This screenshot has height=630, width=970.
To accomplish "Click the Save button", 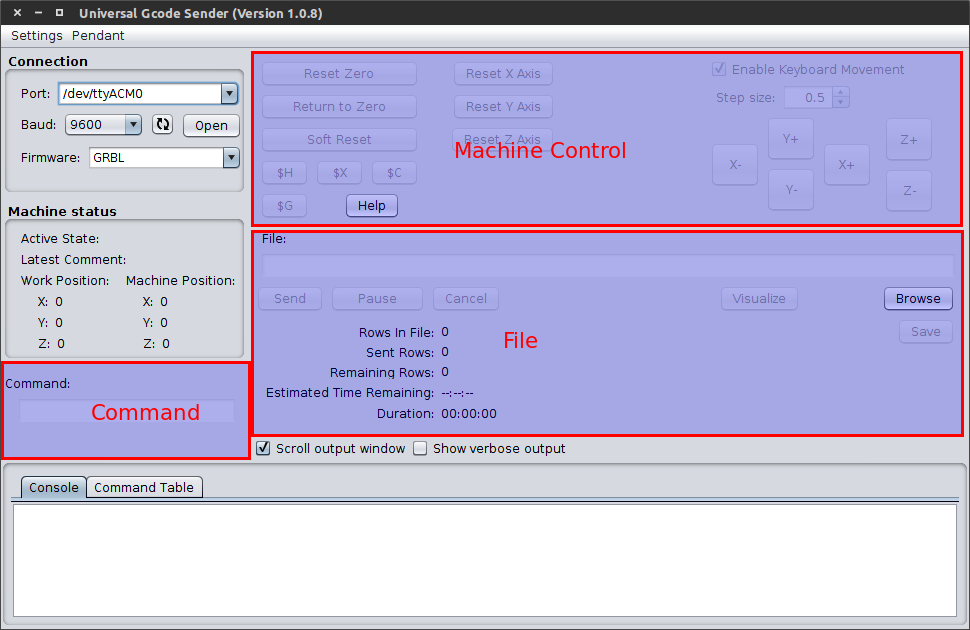I will point(925,332).
